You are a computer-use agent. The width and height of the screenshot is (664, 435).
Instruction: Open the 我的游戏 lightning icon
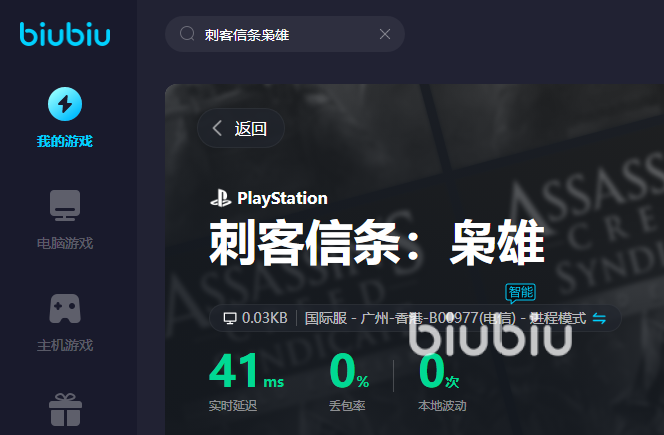click(x=65, y=104)
